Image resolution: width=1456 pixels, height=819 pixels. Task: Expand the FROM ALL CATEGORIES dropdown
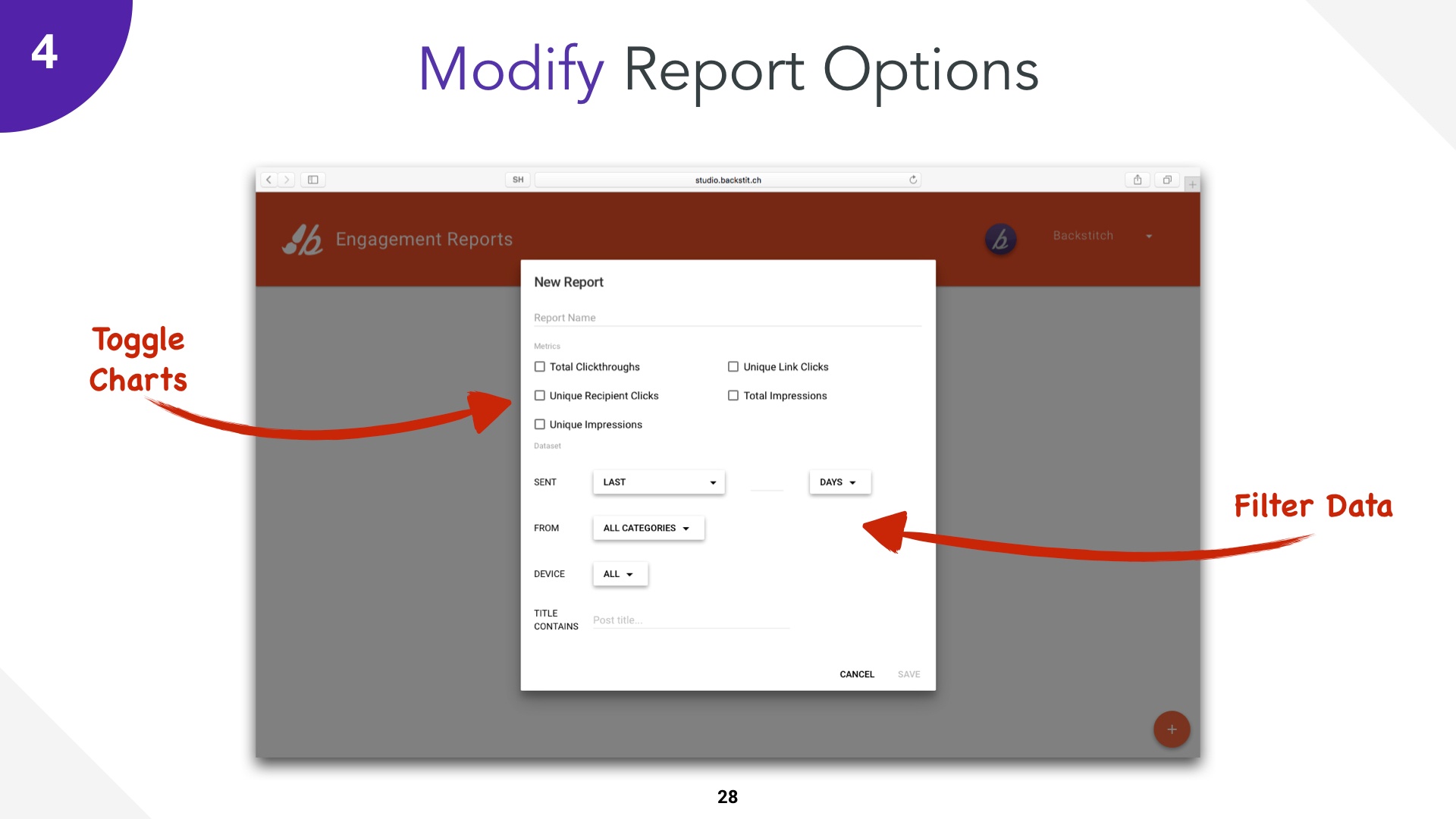click(x=647, y=527)
